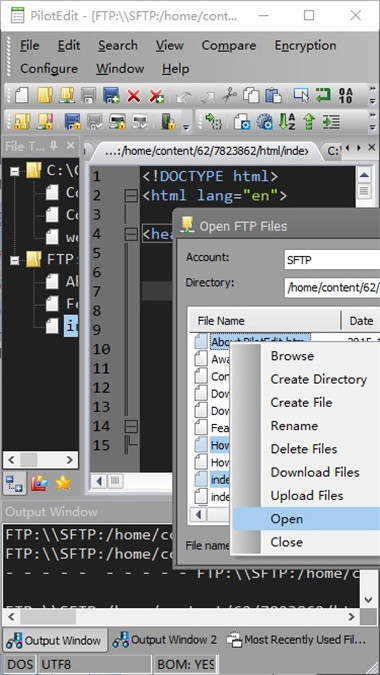Open the Account combo box showing SFTP

pyautogui.click(x=332, y=260)
